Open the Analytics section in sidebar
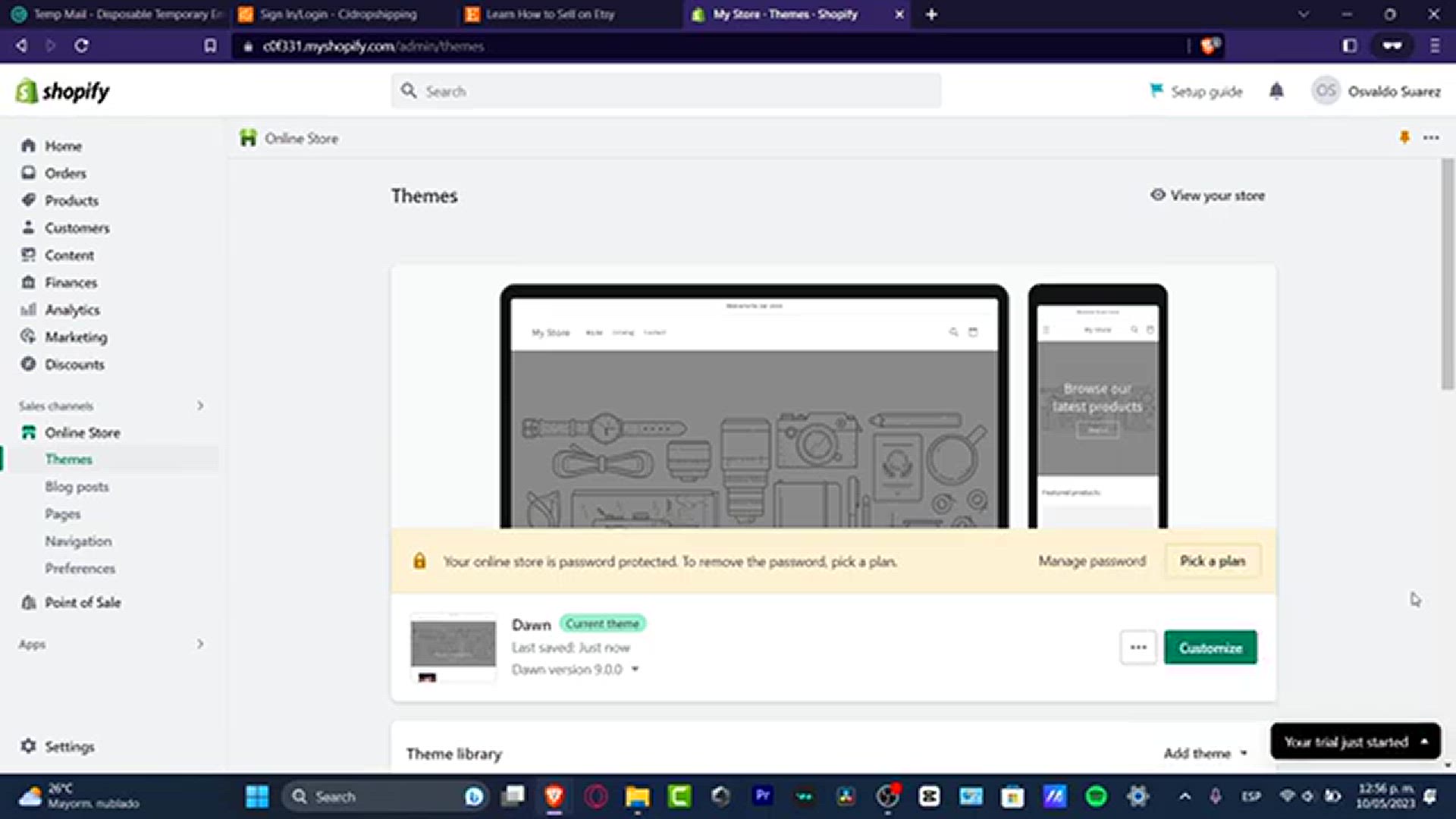The width and height of the screenshot is (1456, 819). pos(72,309)
